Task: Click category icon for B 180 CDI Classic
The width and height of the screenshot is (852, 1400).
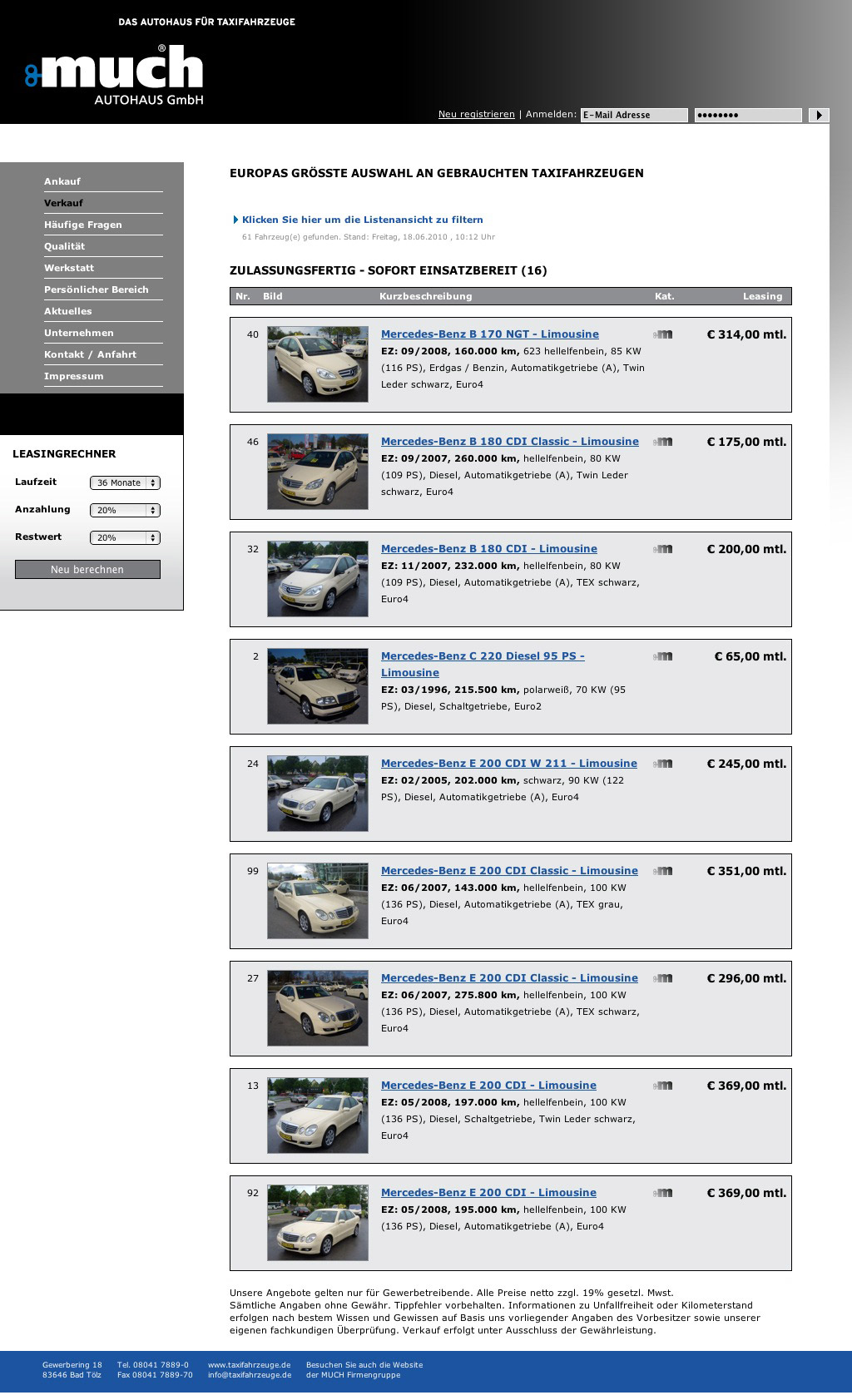Action: coord(662,442)
